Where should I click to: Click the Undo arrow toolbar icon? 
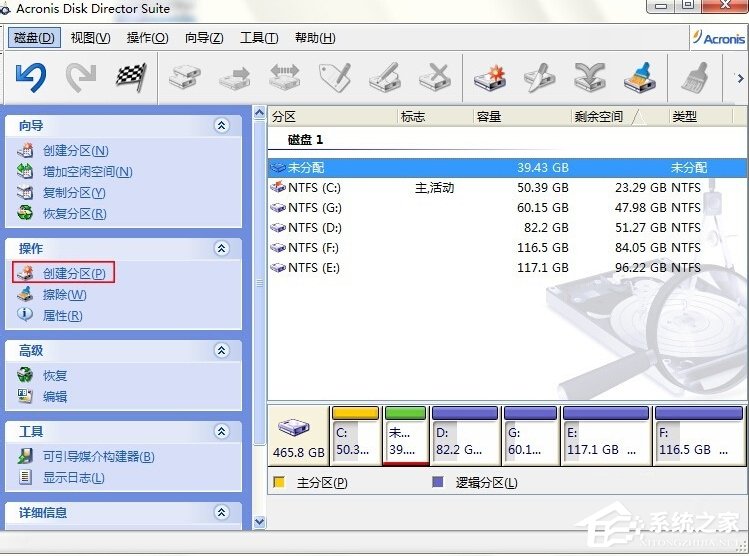coord(32,77)
